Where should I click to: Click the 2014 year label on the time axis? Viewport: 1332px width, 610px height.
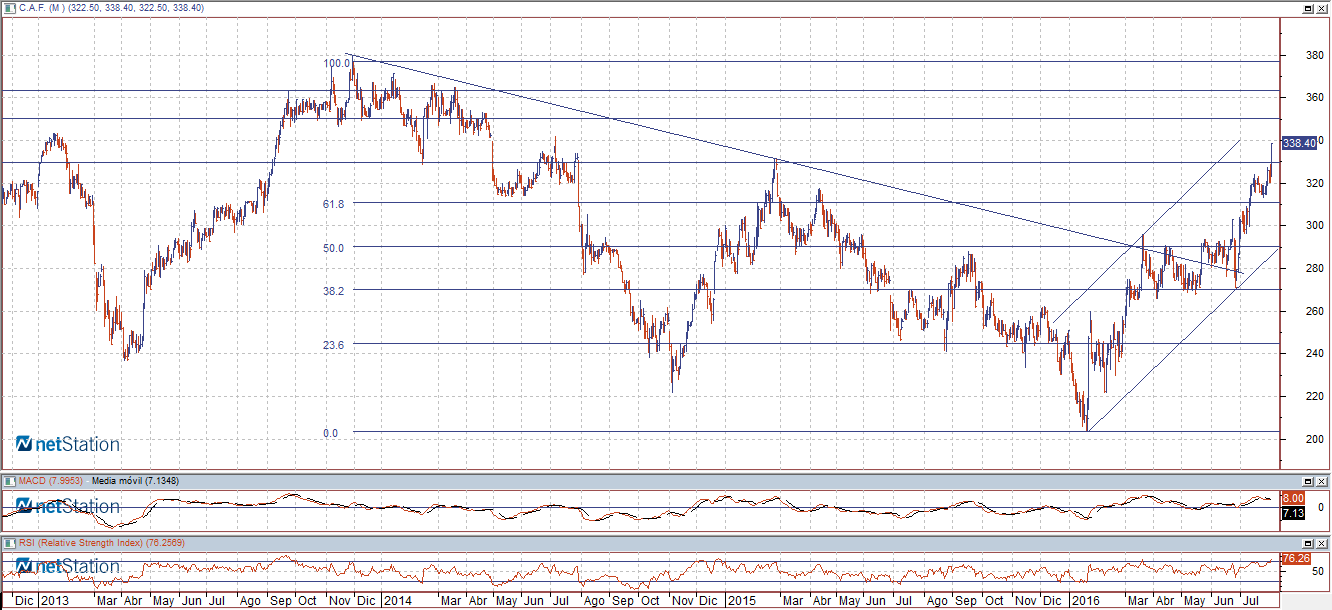398,601
